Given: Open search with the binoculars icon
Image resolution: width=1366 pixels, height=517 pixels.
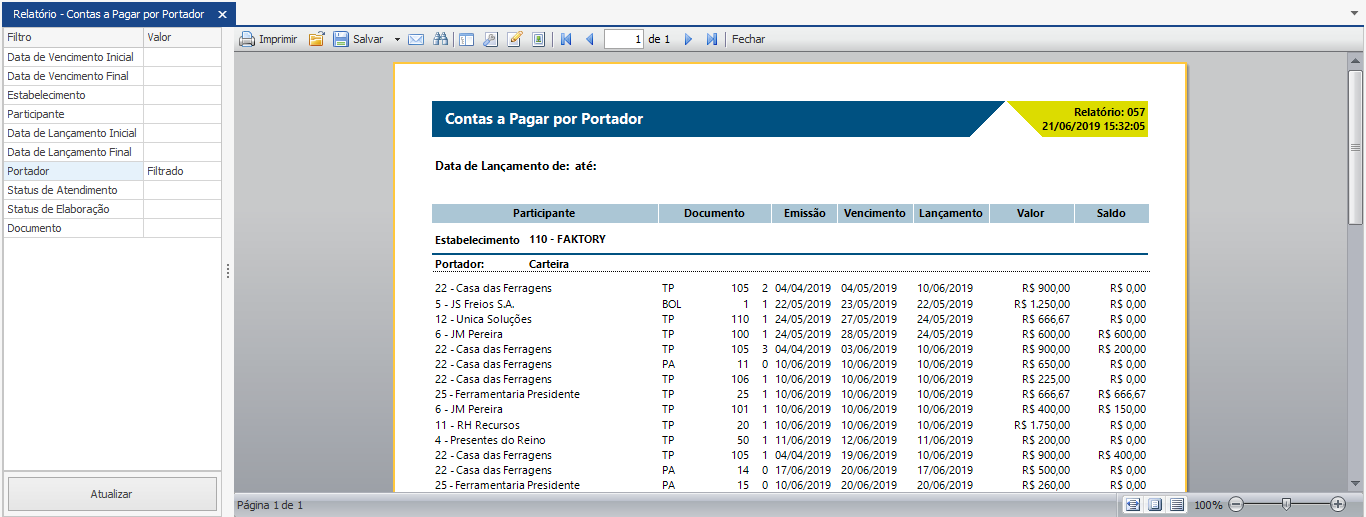Looking at the screenshot, I should click(x=441, y=40).
